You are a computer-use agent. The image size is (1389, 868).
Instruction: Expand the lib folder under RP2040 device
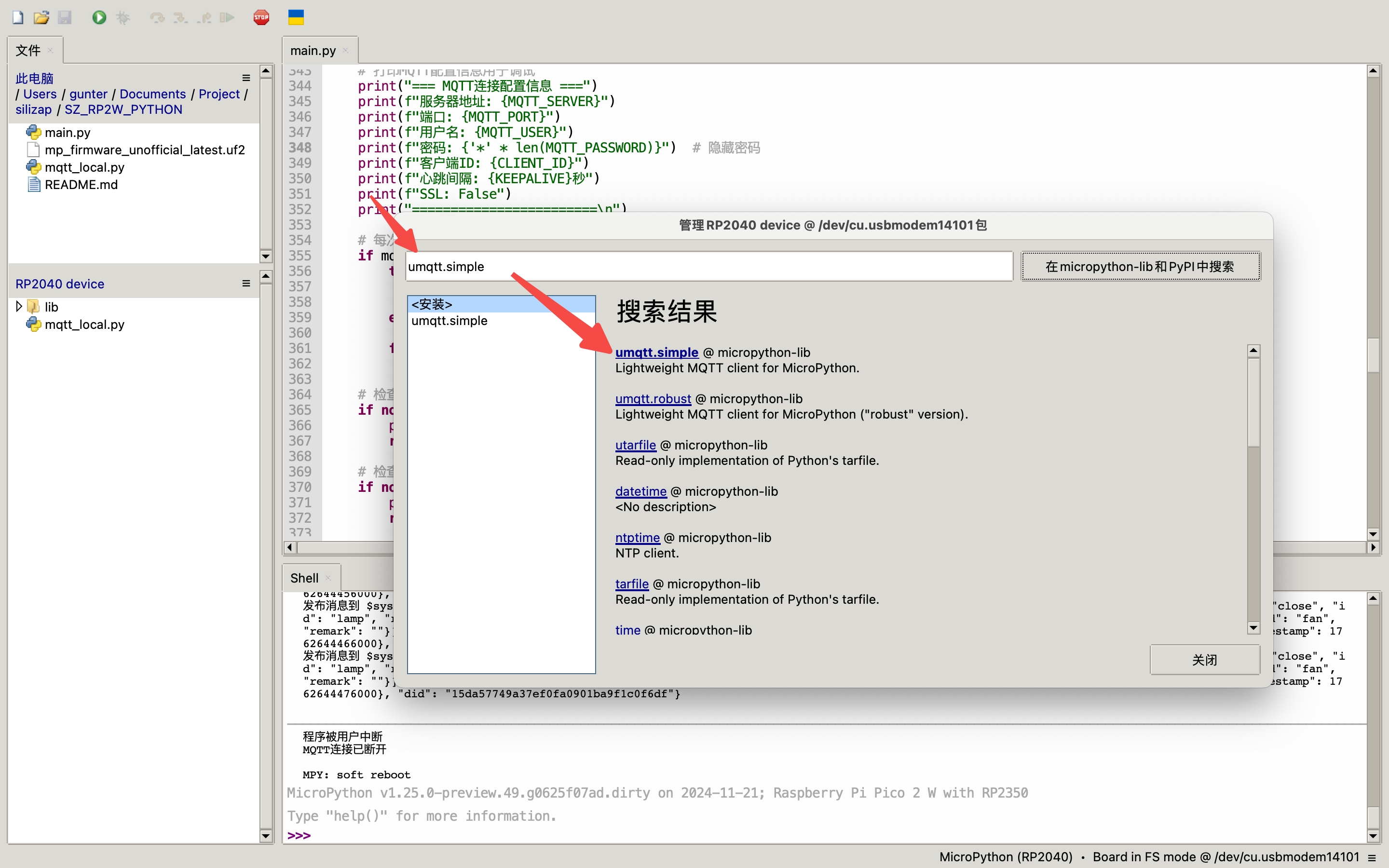tap(19, 306)
